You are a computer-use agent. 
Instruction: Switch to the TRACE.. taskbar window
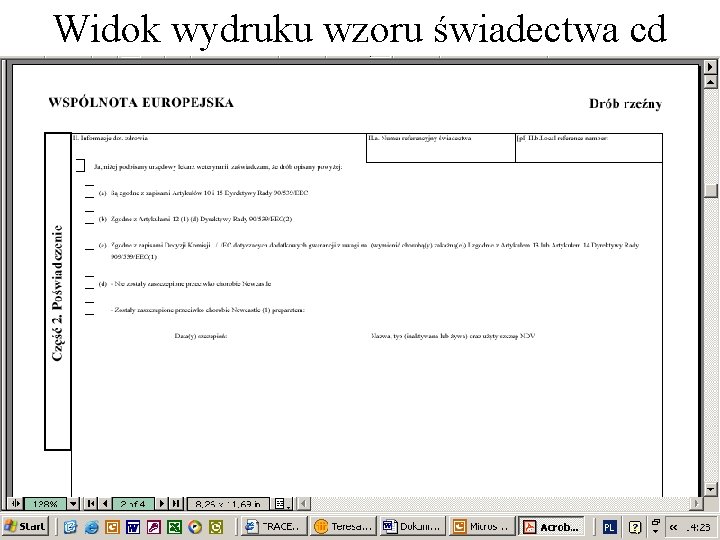click(274, 526)
